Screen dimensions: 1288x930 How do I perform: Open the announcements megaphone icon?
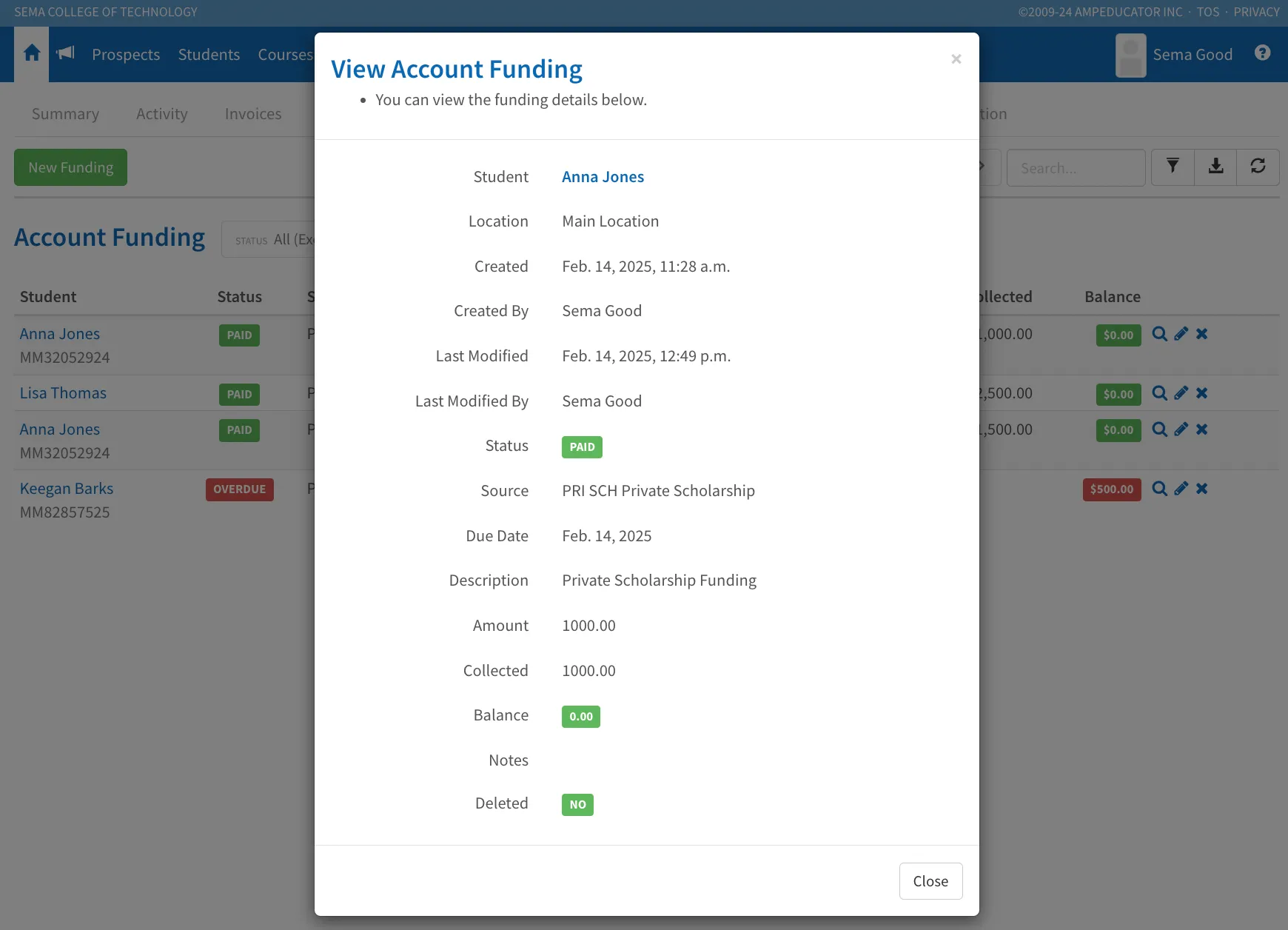[66, 53]
